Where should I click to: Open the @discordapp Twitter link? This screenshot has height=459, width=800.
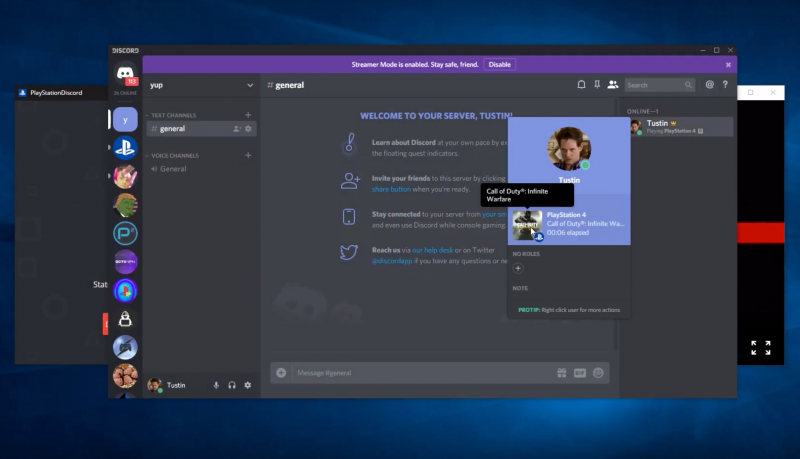pyautogui.click(x=392, y=261)
